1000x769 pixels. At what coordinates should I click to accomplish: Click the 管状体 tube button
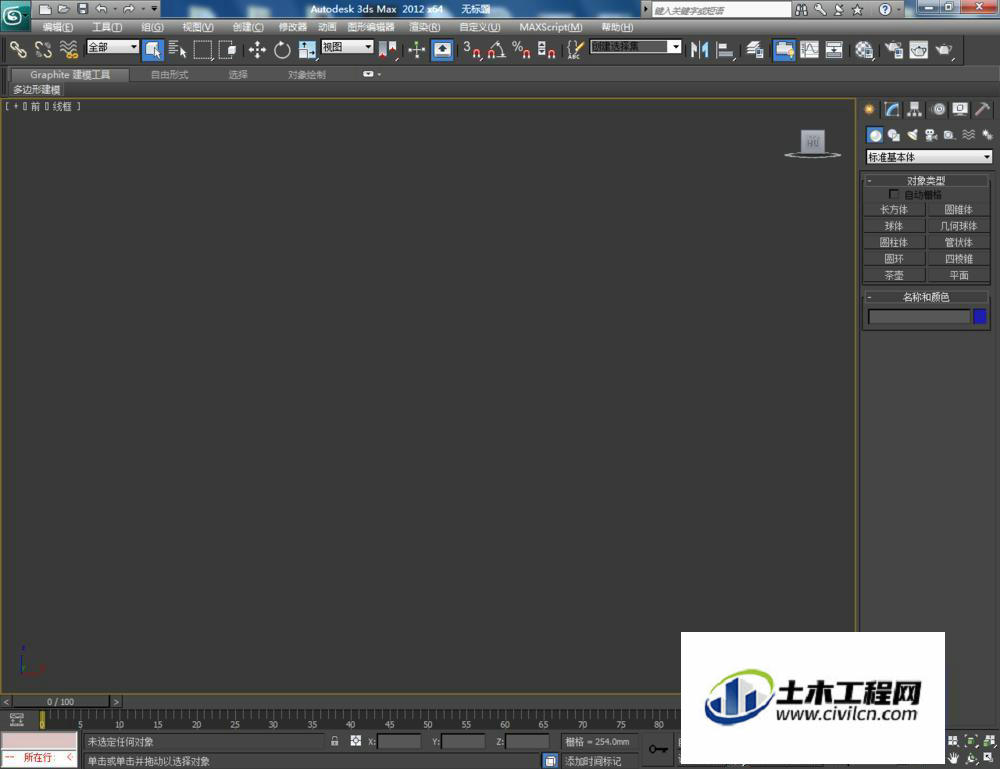958,242
